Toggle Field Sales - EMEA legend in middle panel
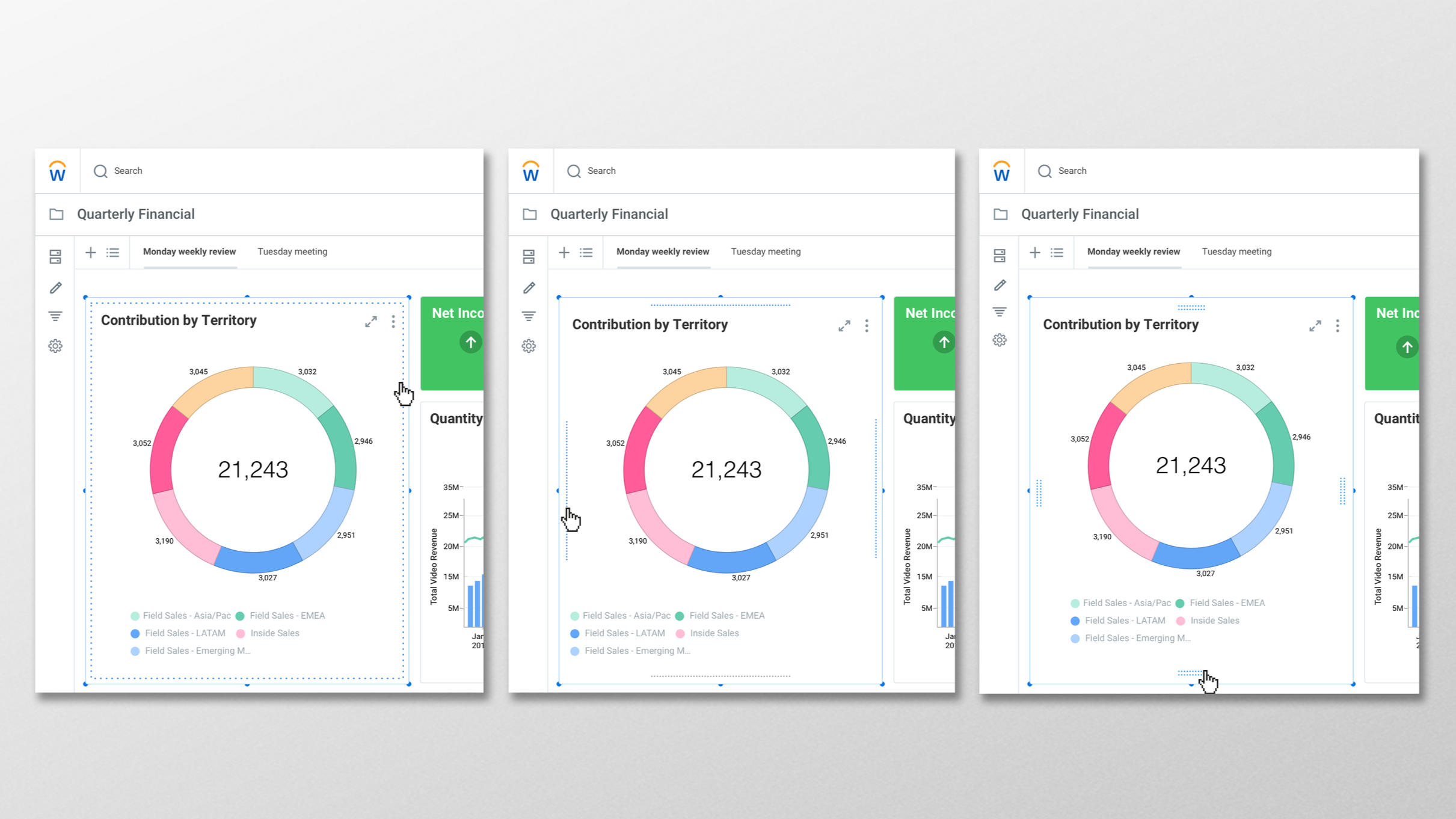 726,616
